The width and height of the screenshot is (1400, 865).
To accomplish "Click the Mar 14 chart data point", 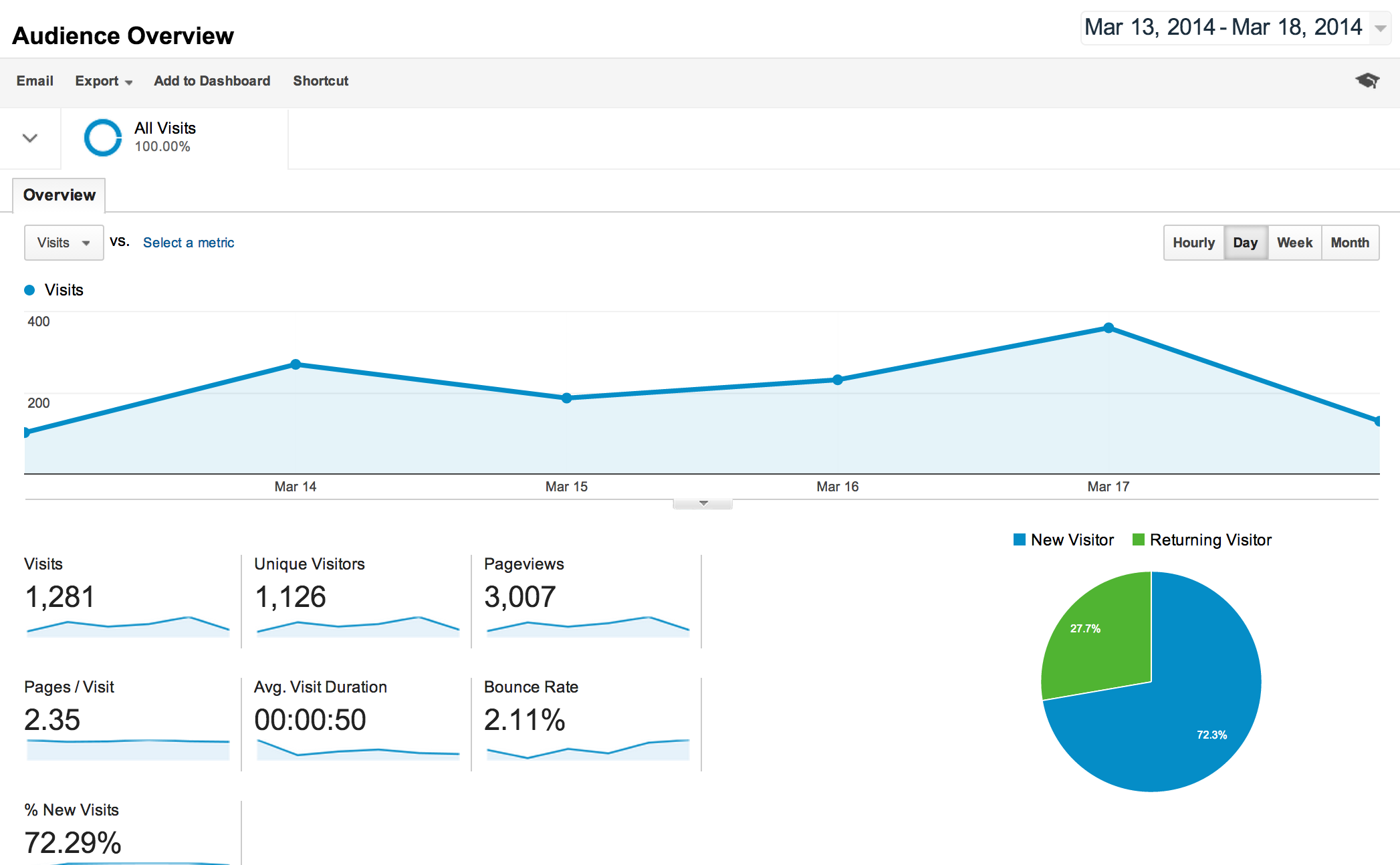I will point(296,364).
